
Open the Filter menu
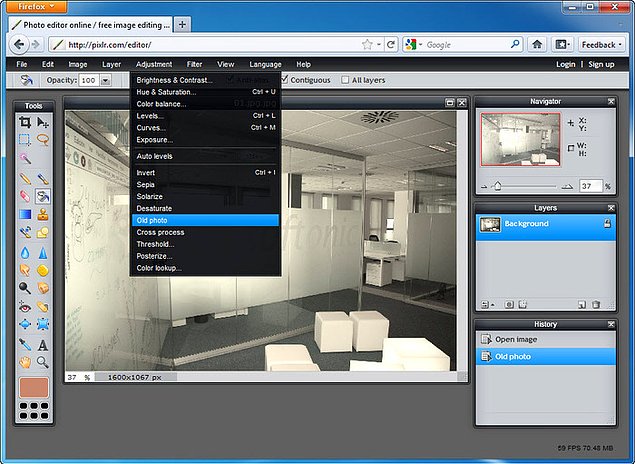(x=194, y=64)
